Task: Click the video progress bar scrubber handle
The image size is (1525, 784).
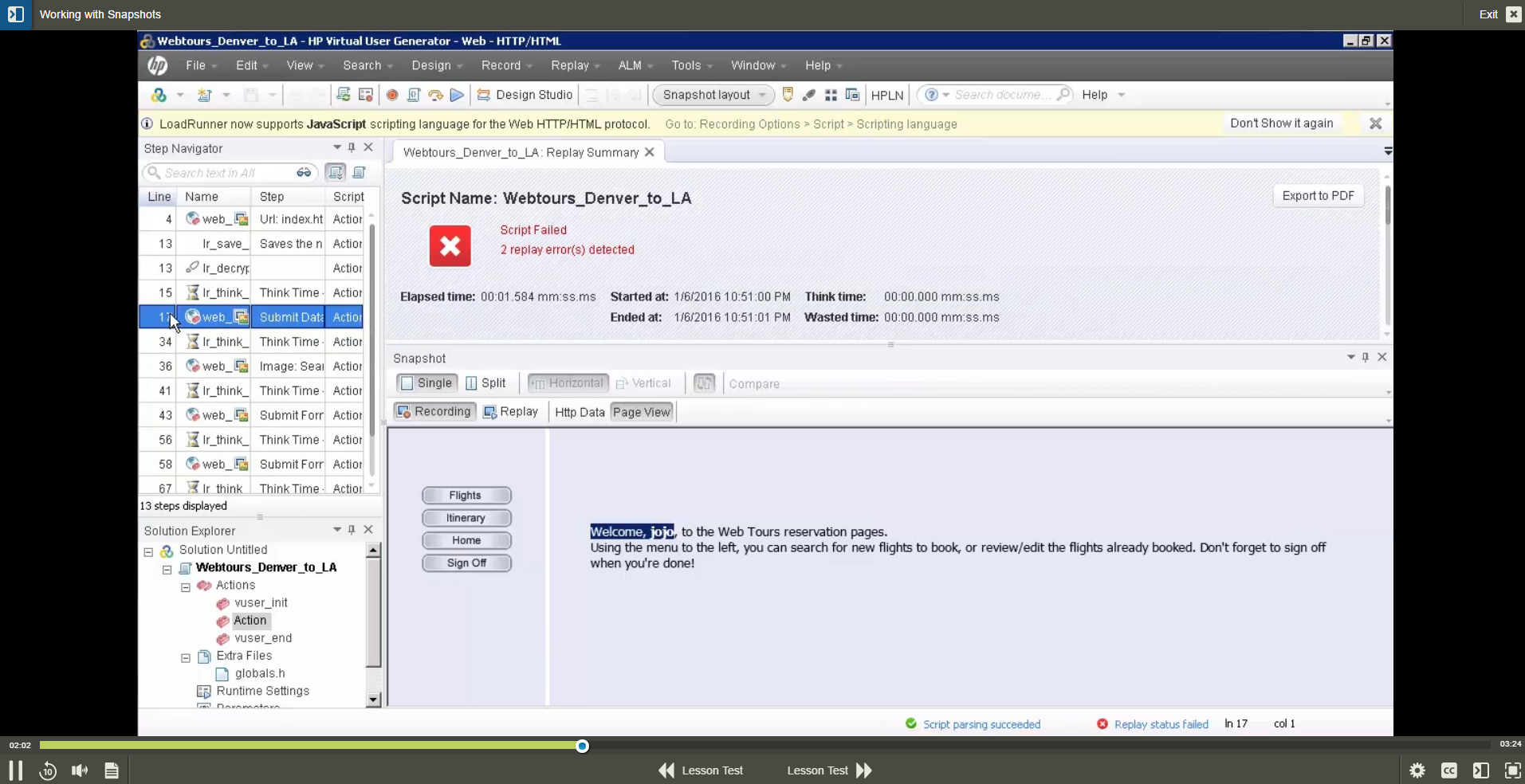Action: [582, 746]
